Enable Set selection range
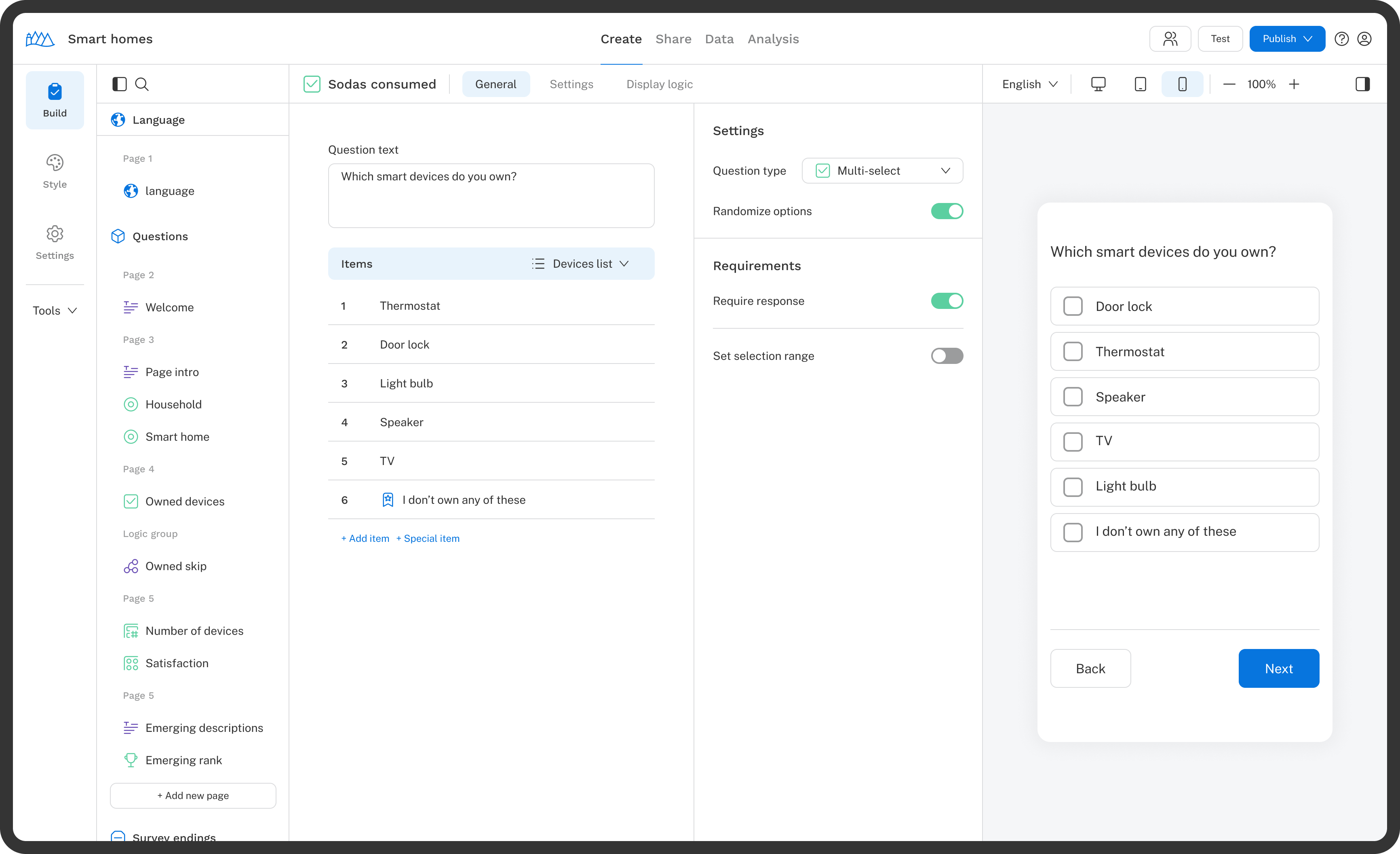This screenshot has height=854, width=1400. coord(947,356)
